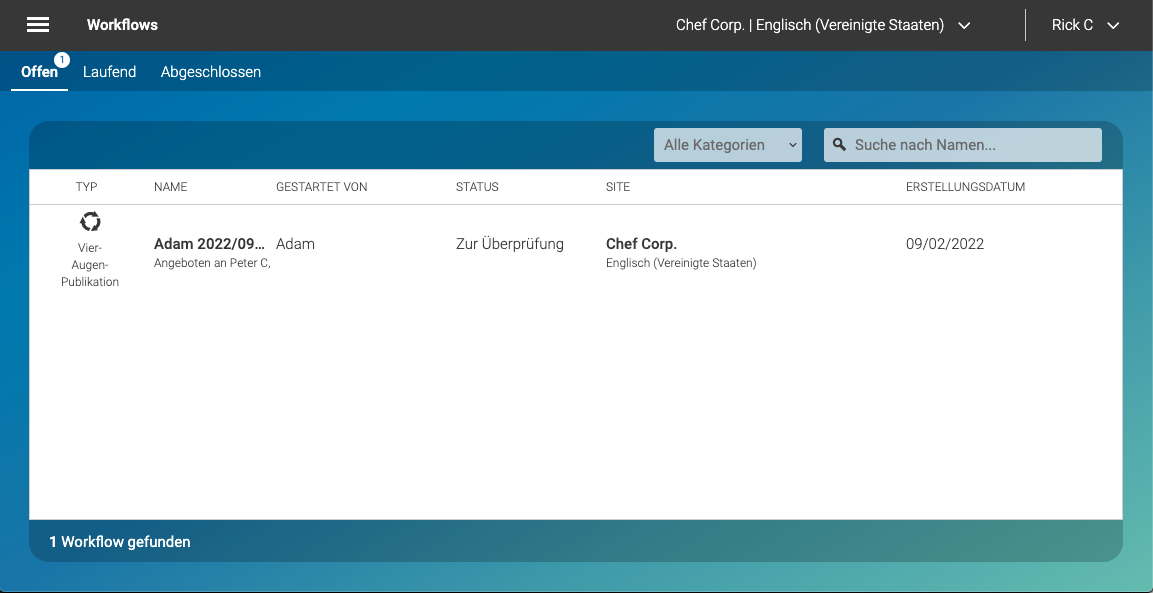This screenshot has height=593, width=1153.
Task: Switch to the Abgeschlossen tab
Action: pyautogui.click(x=210, y=71)
